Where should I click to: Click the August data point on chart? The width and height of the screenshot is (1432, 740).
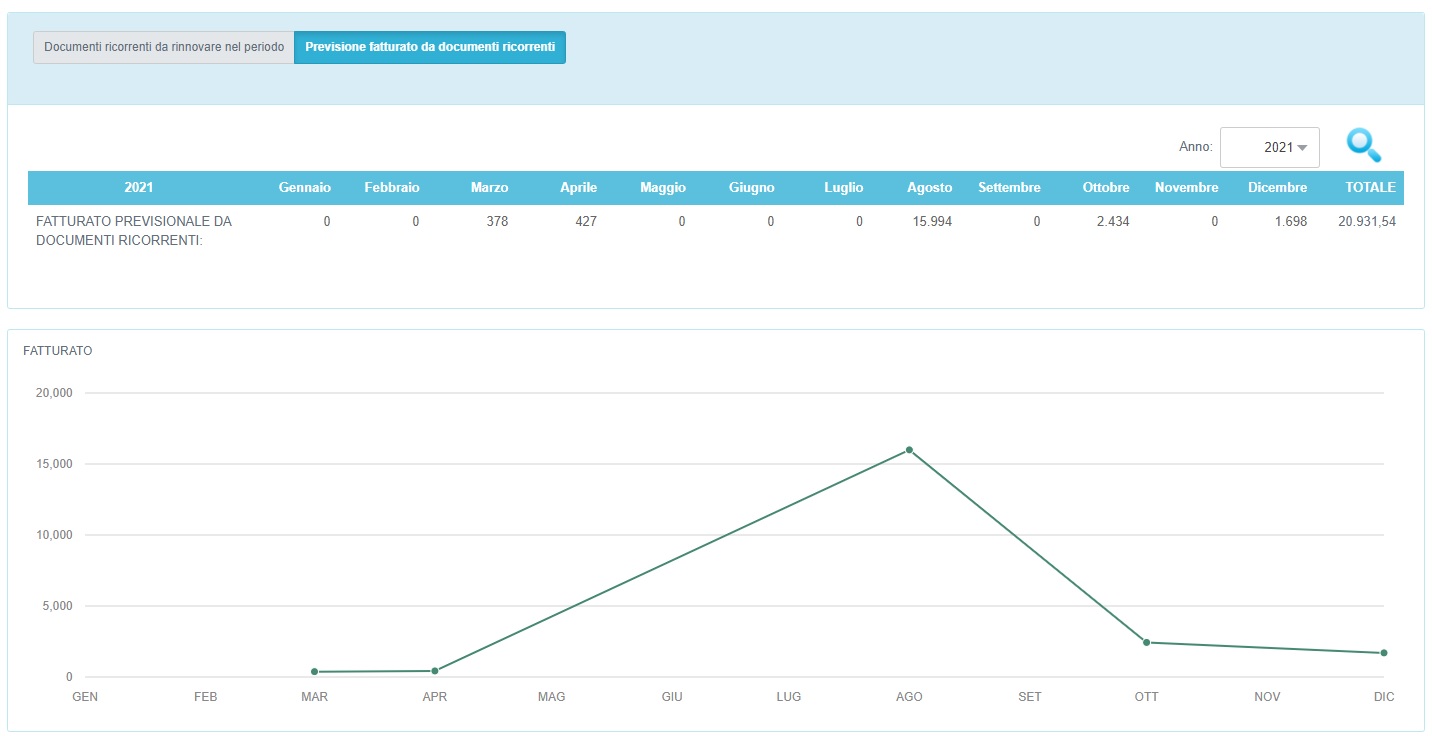pyautogui.click(x=909, y=450)
